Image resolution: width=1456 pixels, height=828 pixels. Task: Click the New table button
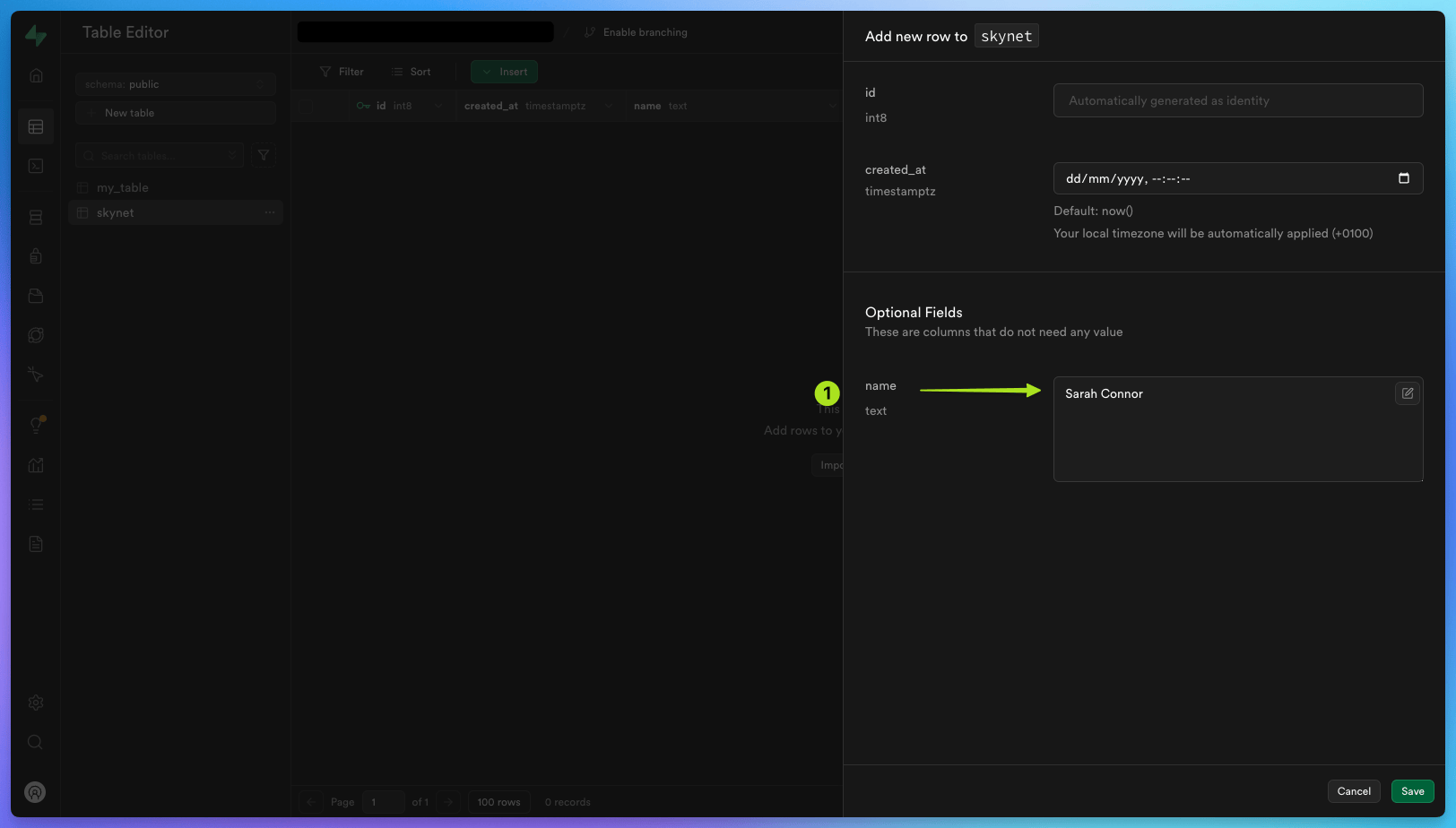[x=176, y=113]
